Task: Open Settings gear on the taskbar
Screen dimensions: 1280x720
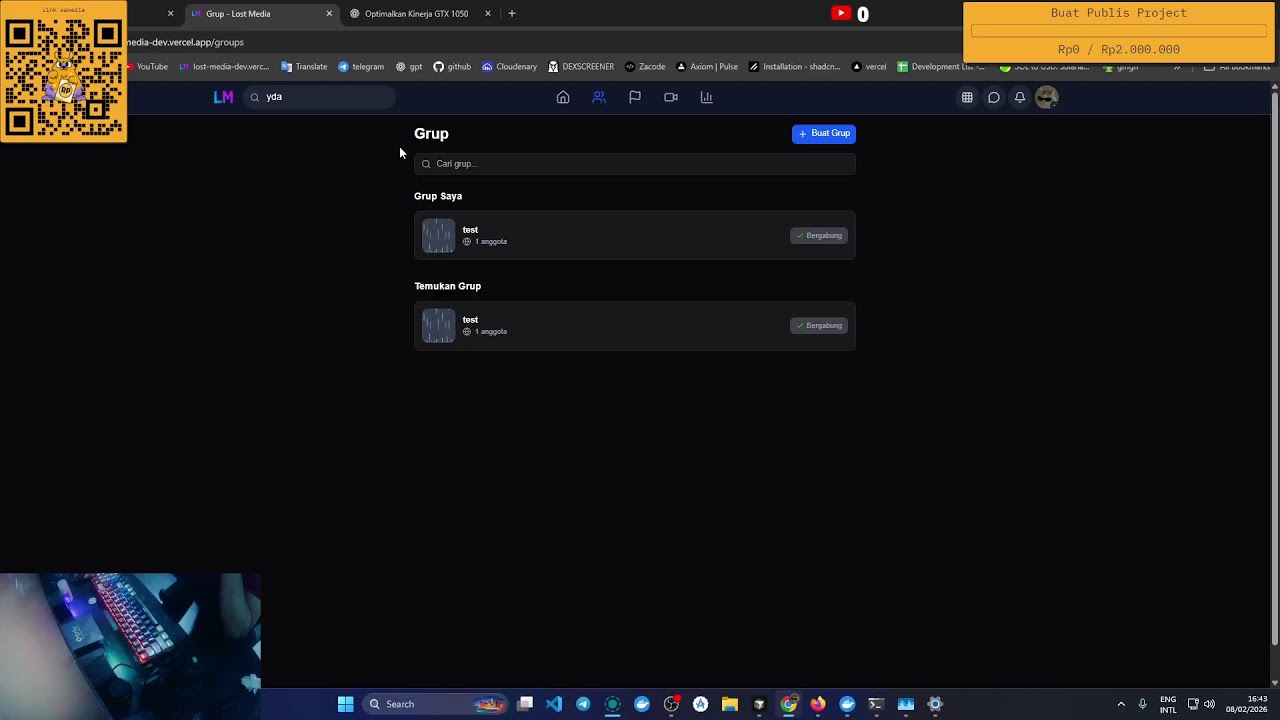Action: (x=935, y=704)
